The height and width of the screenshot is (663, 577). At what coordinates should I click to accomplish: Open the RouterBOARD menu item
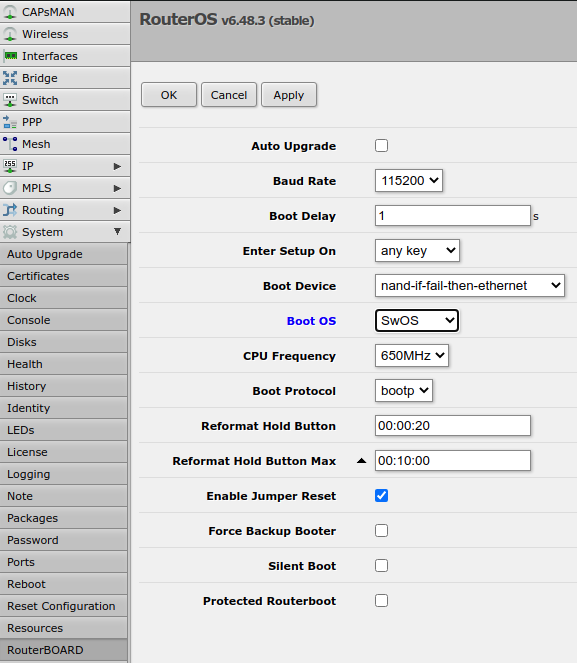click(x=63, y=650)
